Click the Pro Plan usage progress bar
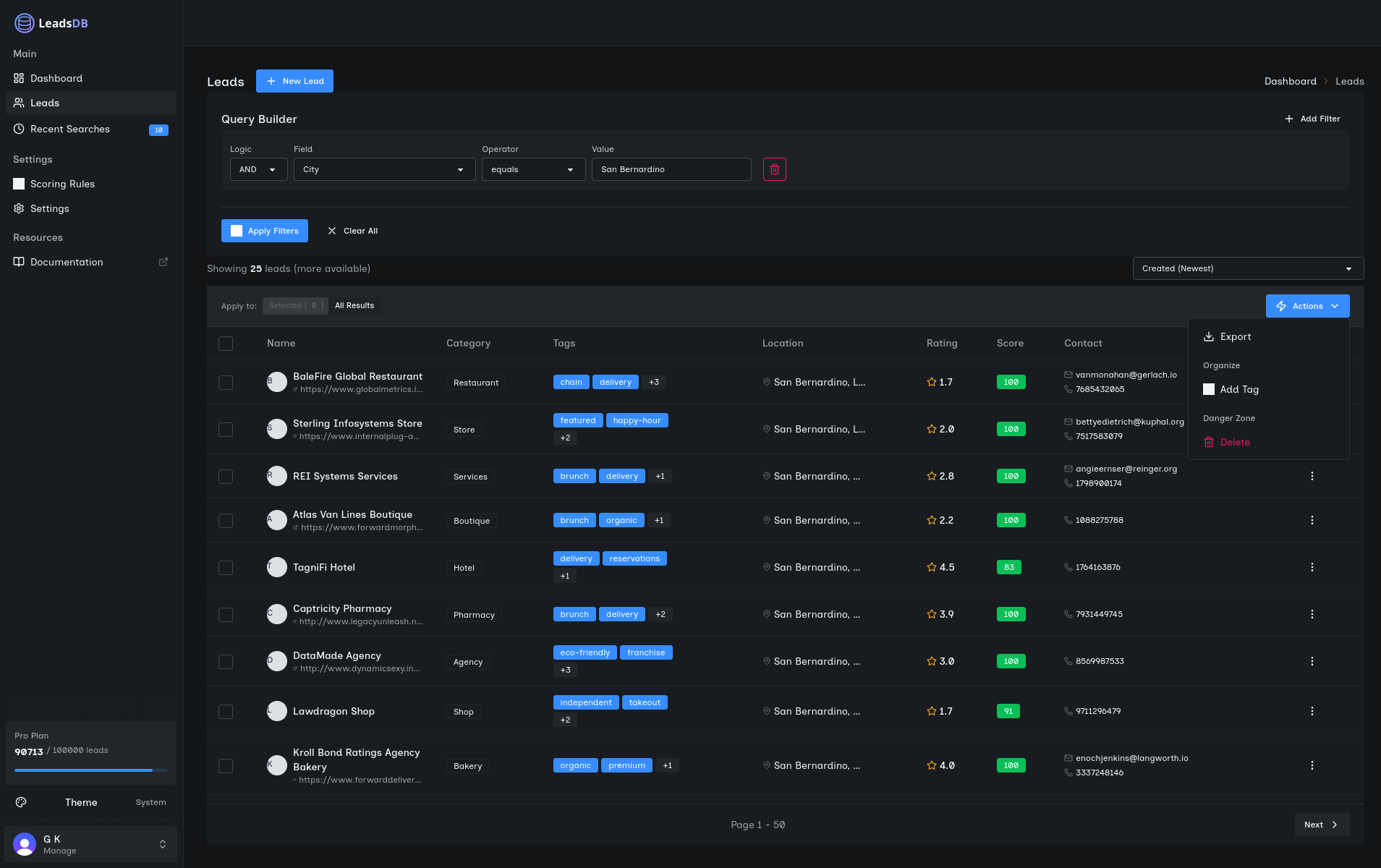 (x=90, y=770)
